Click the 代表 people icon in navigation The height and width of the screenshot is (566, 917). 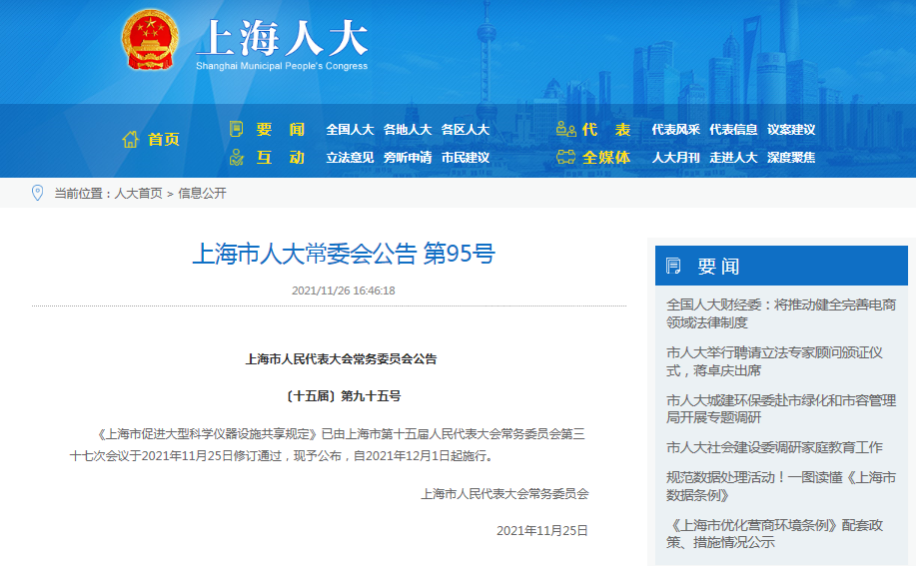(x=566, y=129)
